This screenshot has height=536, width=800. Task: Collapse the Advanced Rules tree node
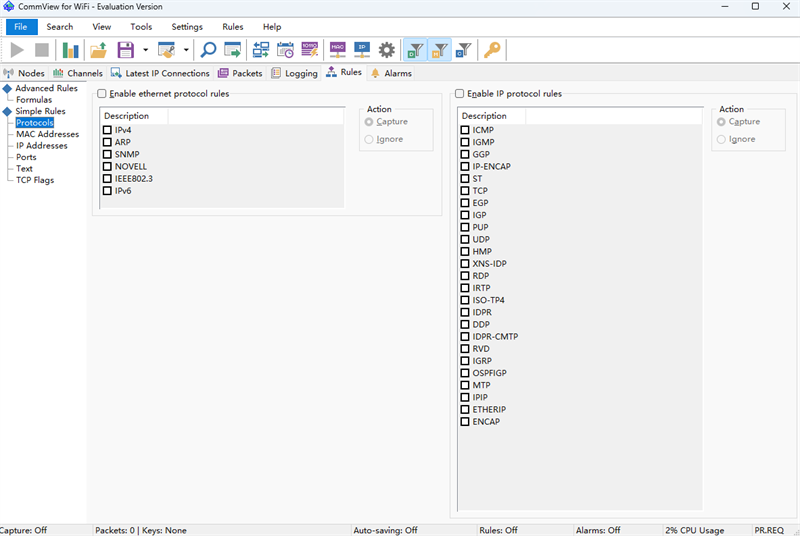(7, 89)
